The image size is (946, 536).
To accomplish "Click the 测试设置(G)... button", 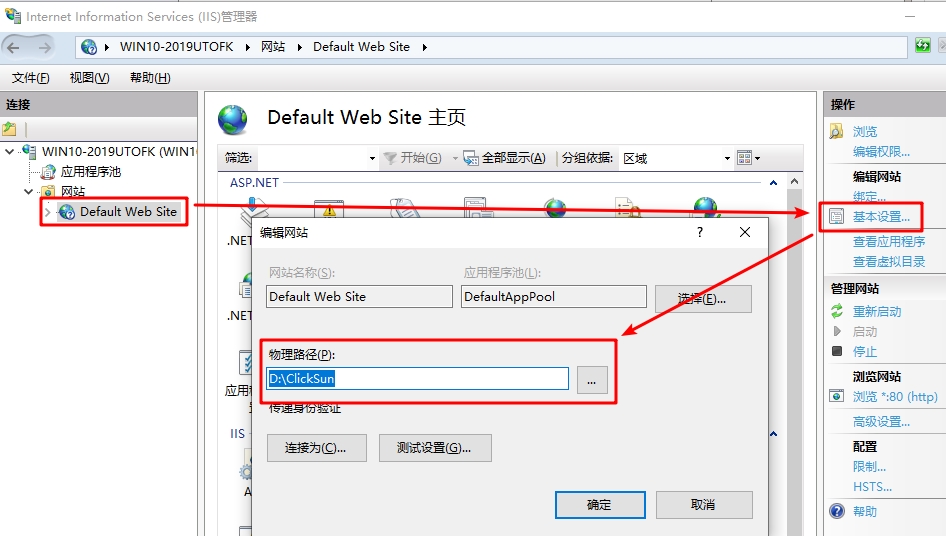I will 435,448.
